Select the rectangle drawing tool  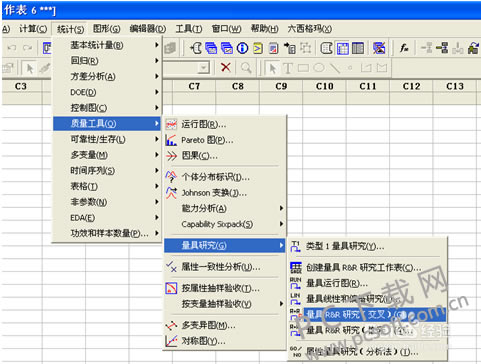(303, 68)
